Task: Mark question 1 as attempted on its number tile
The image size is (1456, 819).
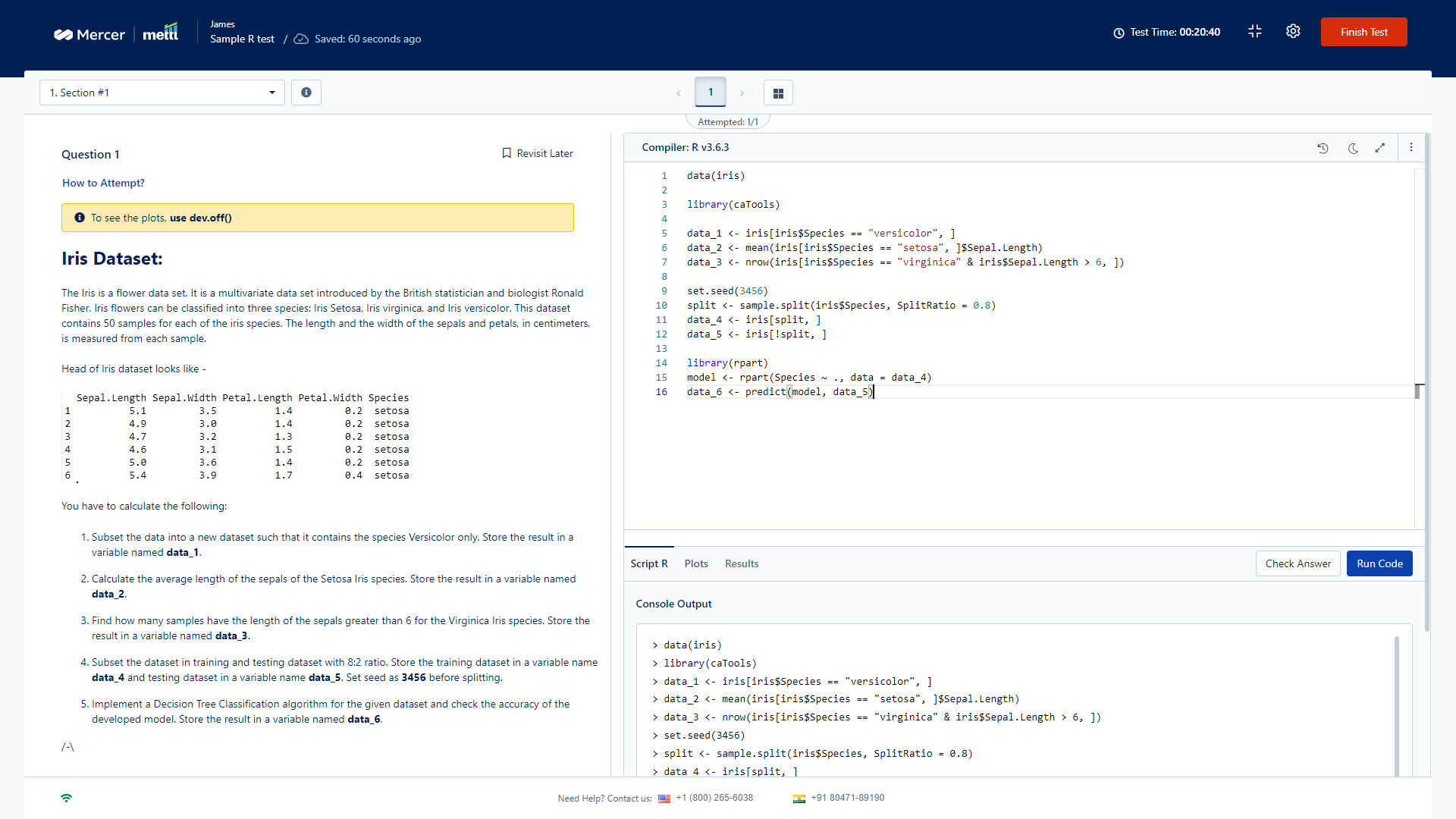Action: coord(711,92)
